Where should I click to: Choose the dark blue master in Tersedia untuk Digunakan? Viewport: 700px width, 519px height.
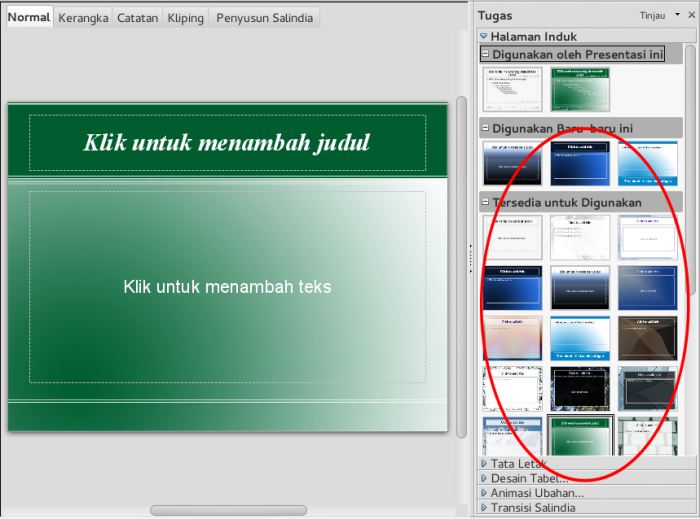point(512,288)
